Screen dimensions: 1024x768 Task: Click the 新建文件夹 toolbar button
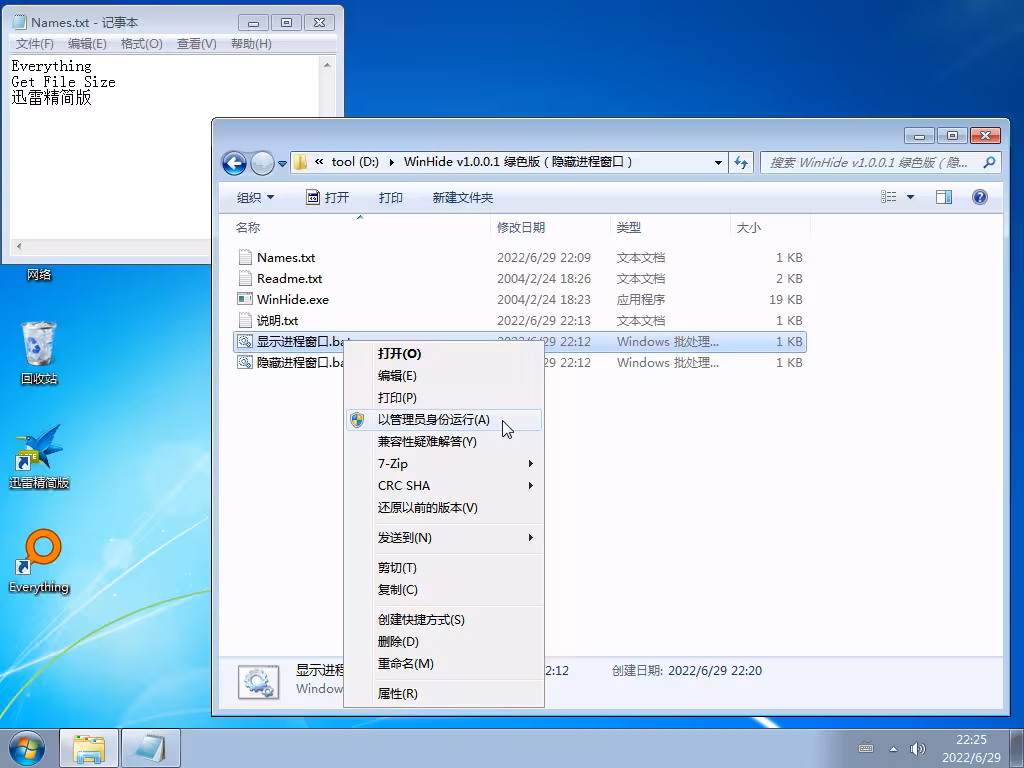click(x=462, y=197)
